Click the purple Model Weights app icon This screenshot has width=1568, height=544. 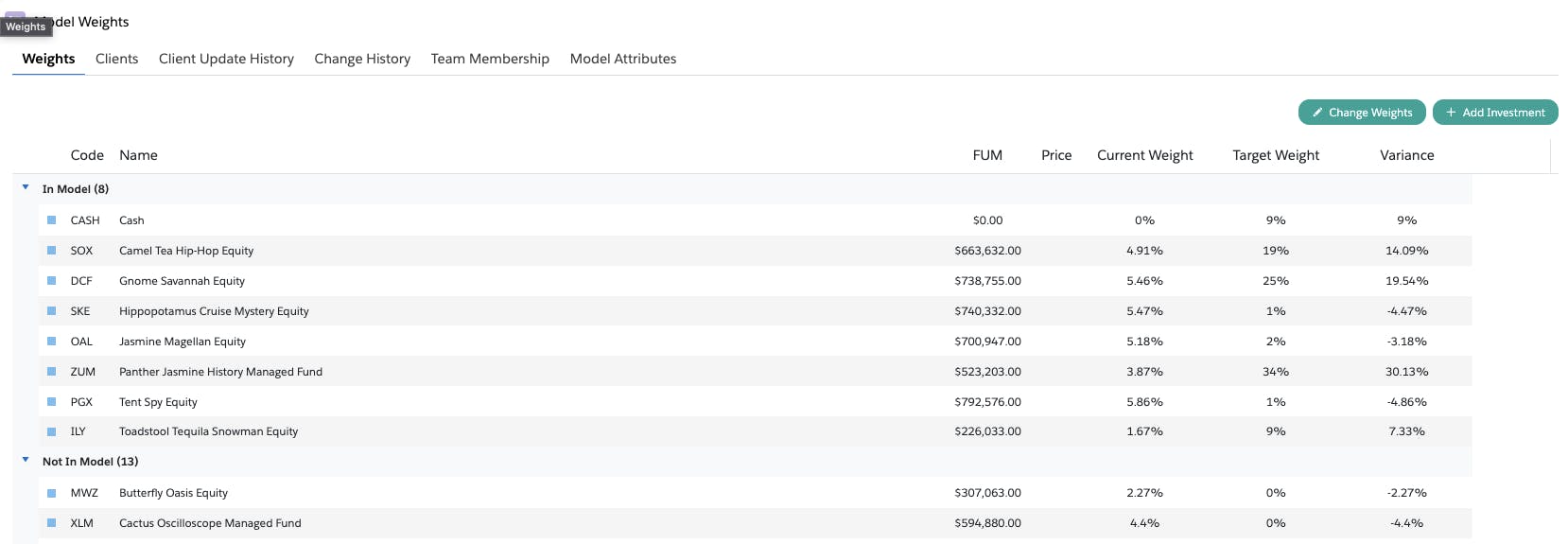pos(16,14)
